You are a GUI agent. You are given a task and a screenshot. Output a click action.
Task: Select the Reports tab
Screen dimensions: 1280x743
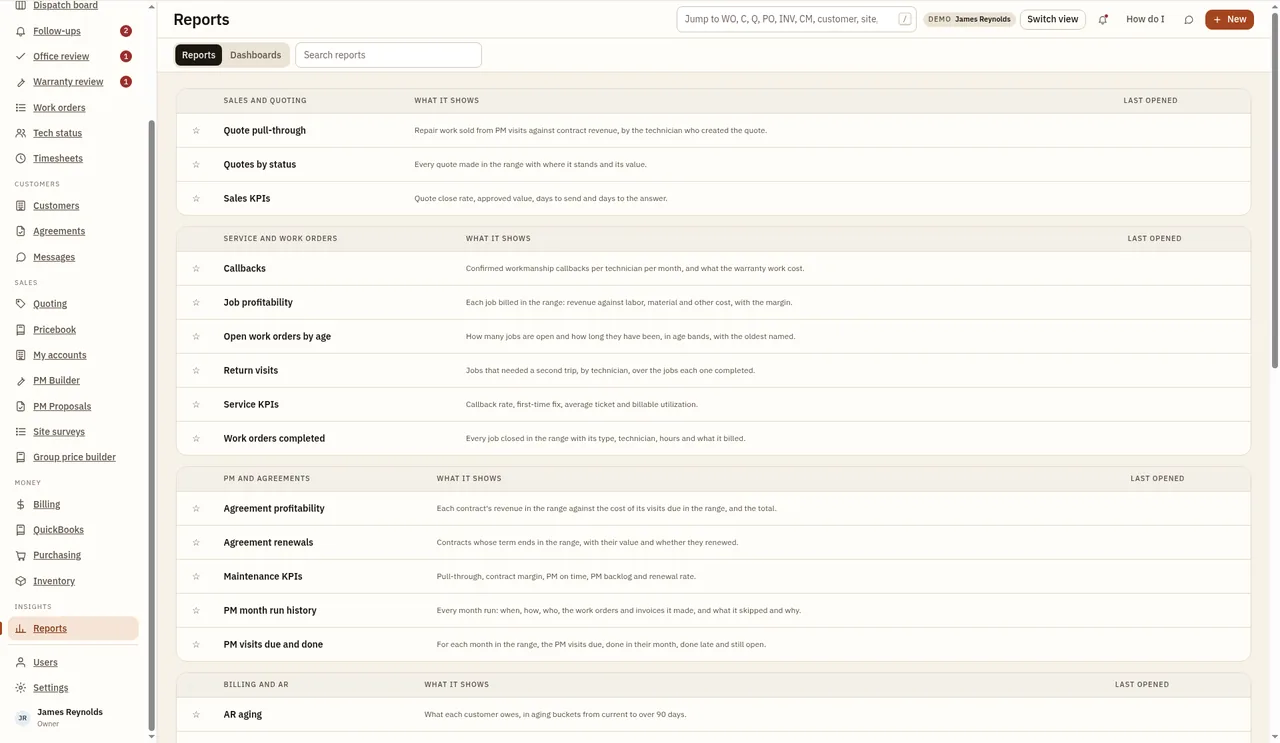198,55
